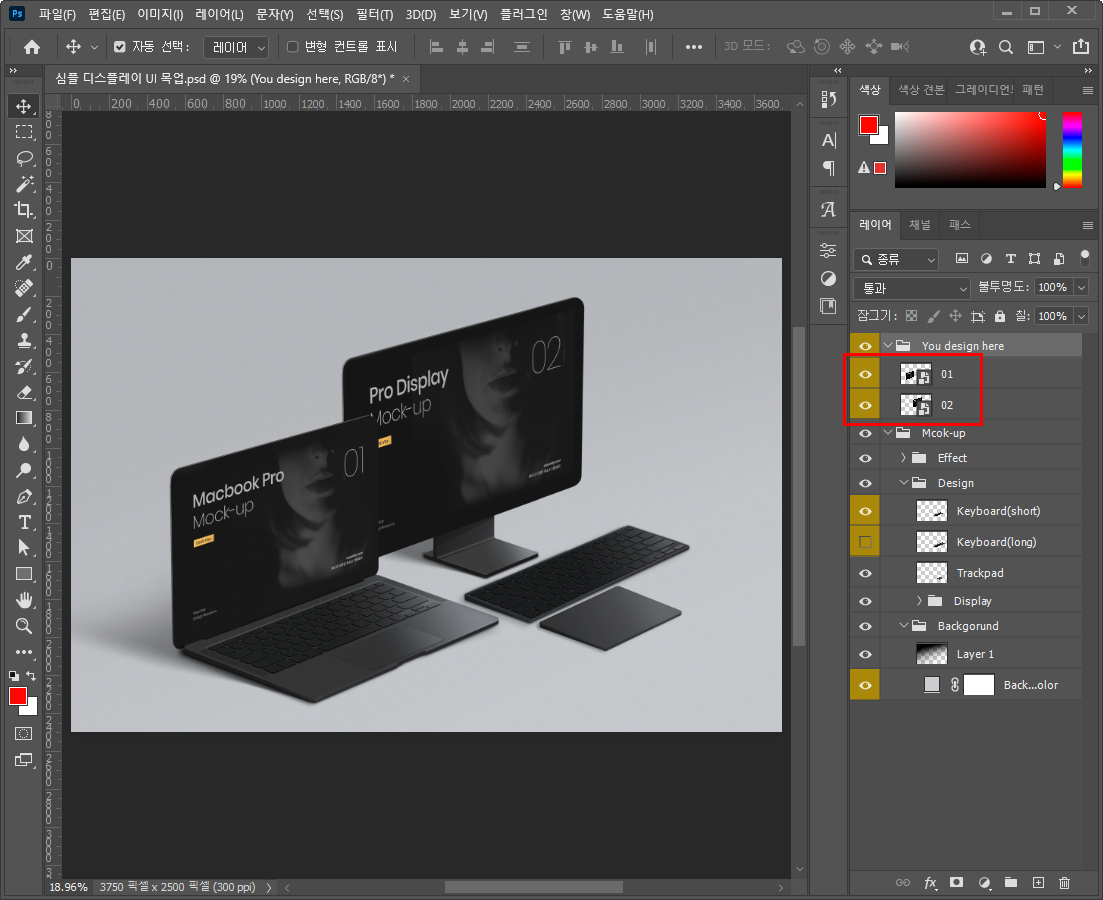This screenshot has width=1103, height=900.
Task: Create a new layer with plus icon
Action: coord(1038,882)
